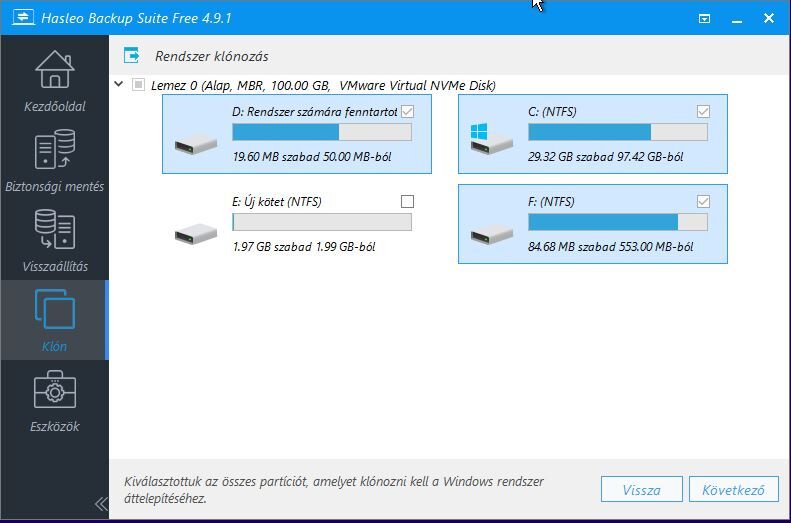Click the C: partition usage bar
Image resolution: width=791 pixels, height=523 pixels.
point(617,132)
